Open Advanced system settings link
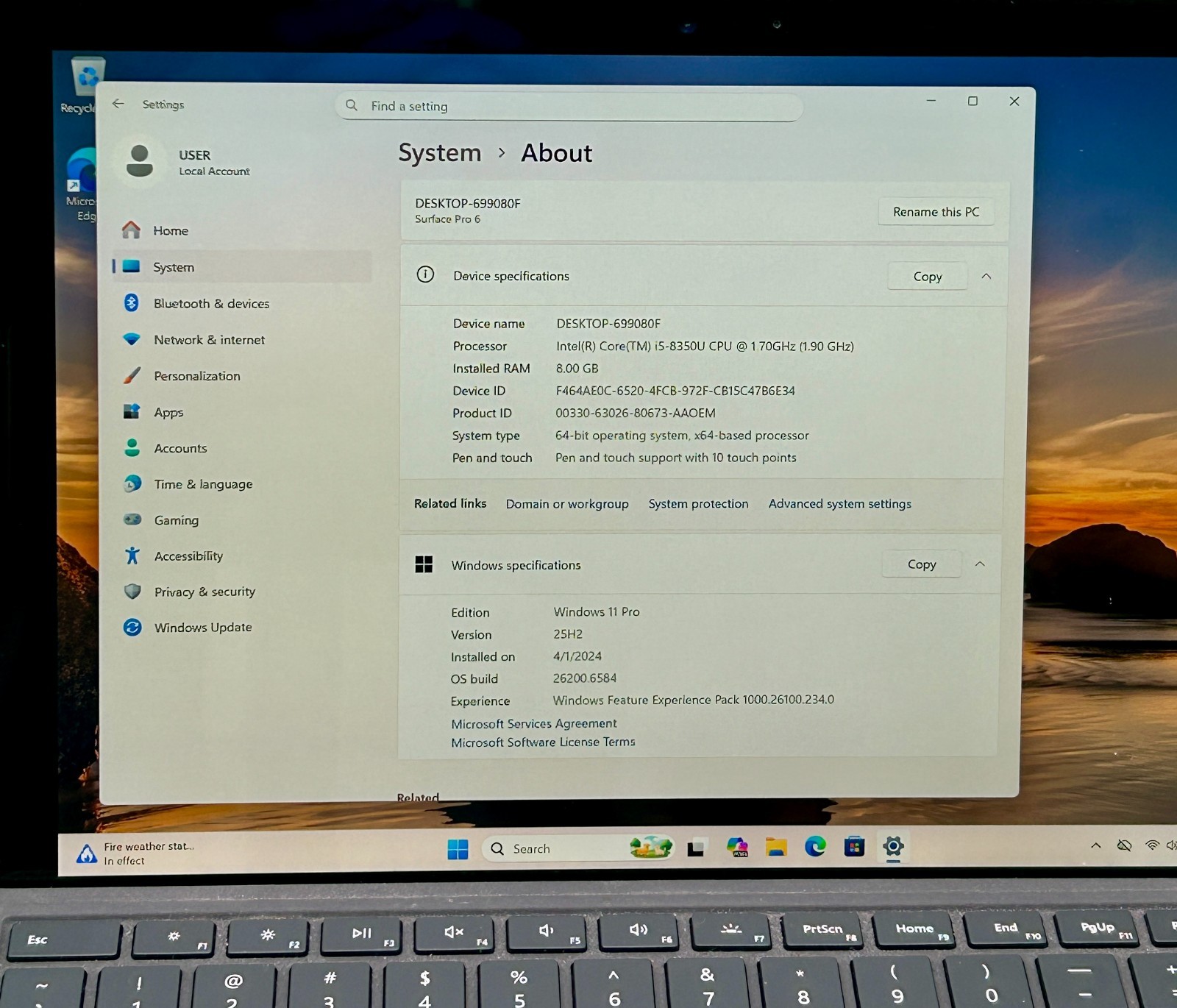This screenshot has width=1177, height=1008. click(839, 504)
